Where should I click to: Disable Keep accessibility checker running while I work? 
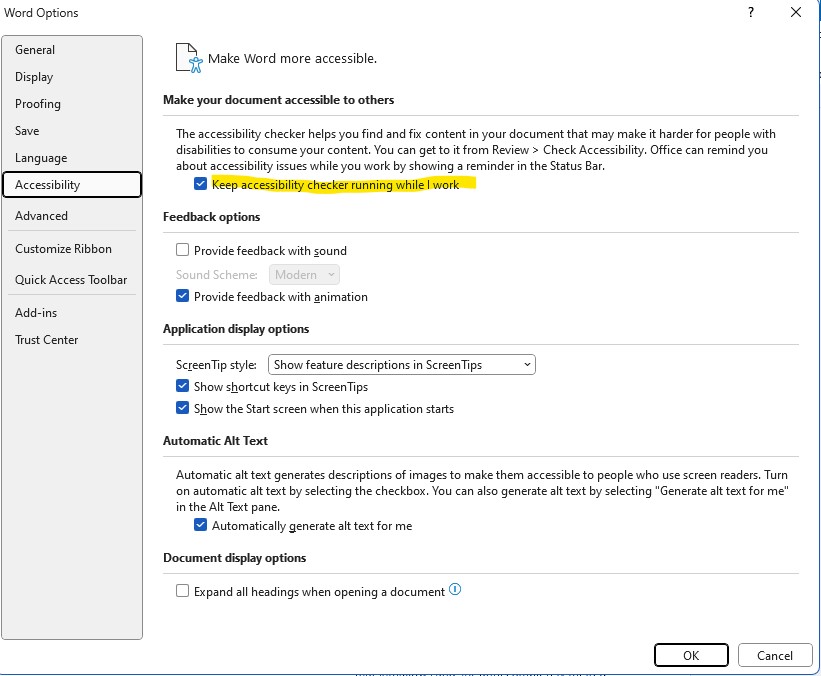pos(199,185)
